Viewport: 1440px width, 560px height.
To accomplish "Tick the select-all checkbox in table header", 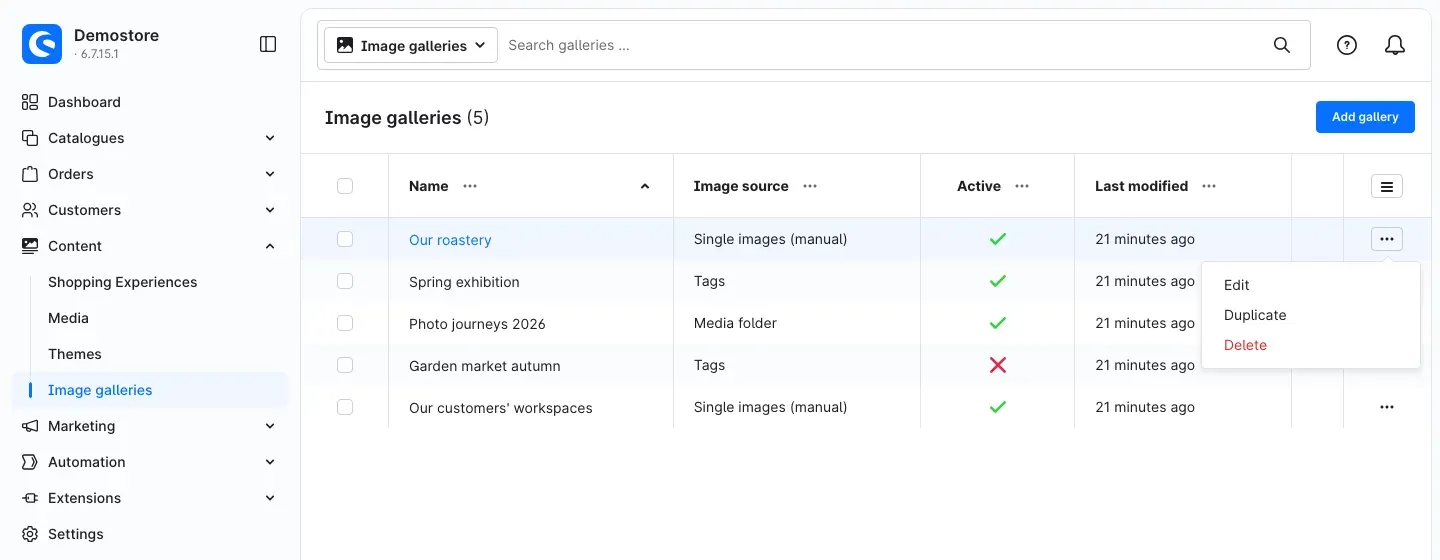I will coord(345,186).
